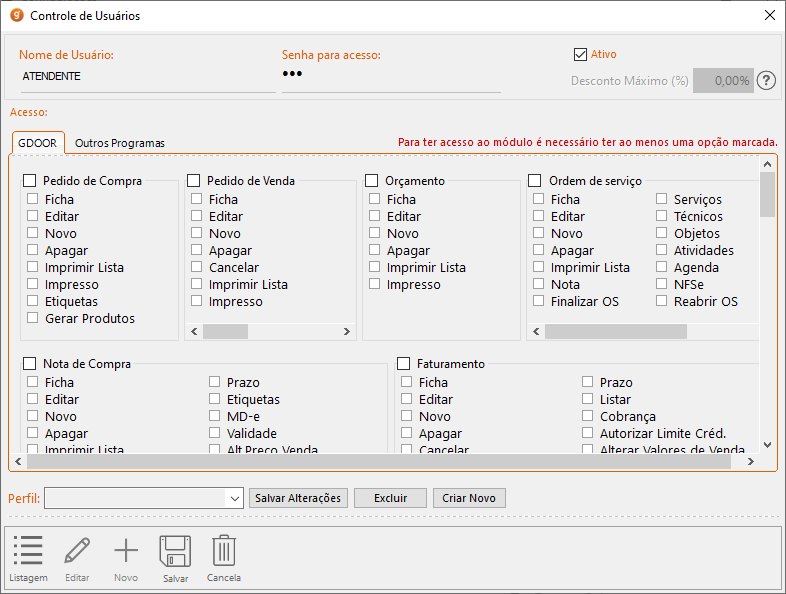This screenshot has height=594, width=786.
Task: Click the access panel scroll up arrow
Action: click(x=767, y=164)
